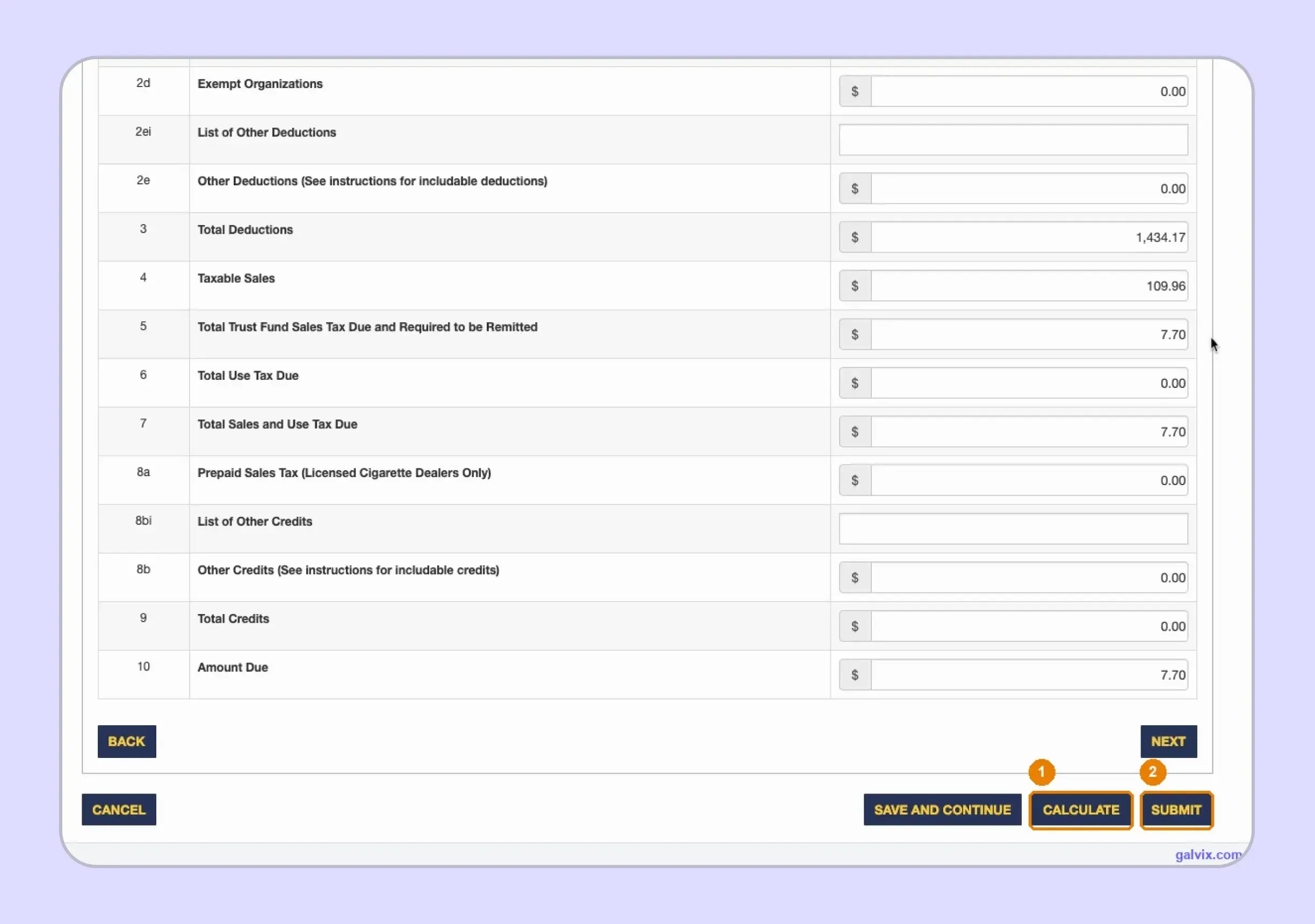
Task: Click the List of Other Credits field
Action: point(1013,529)
